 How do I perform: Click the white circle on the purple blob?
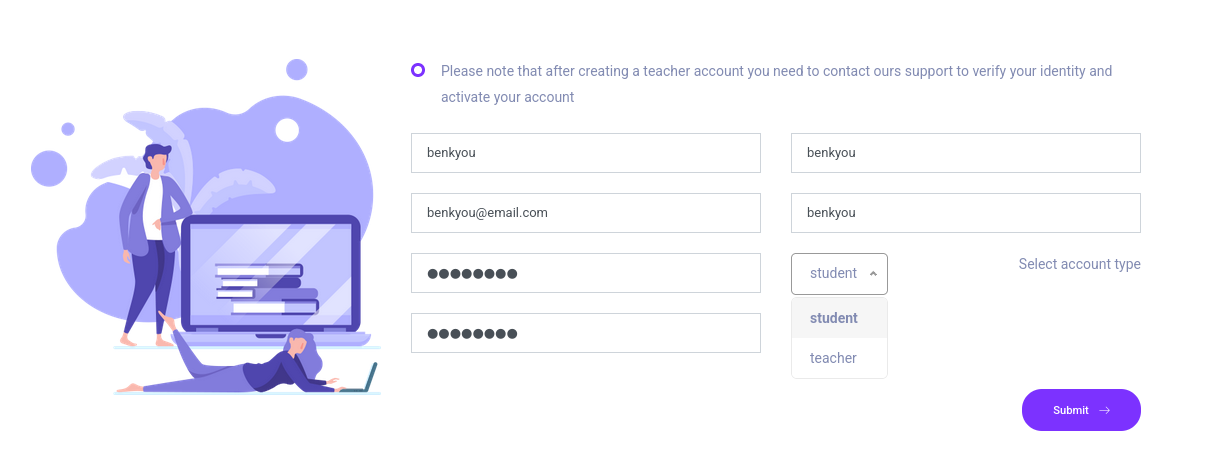pos(287,130)
